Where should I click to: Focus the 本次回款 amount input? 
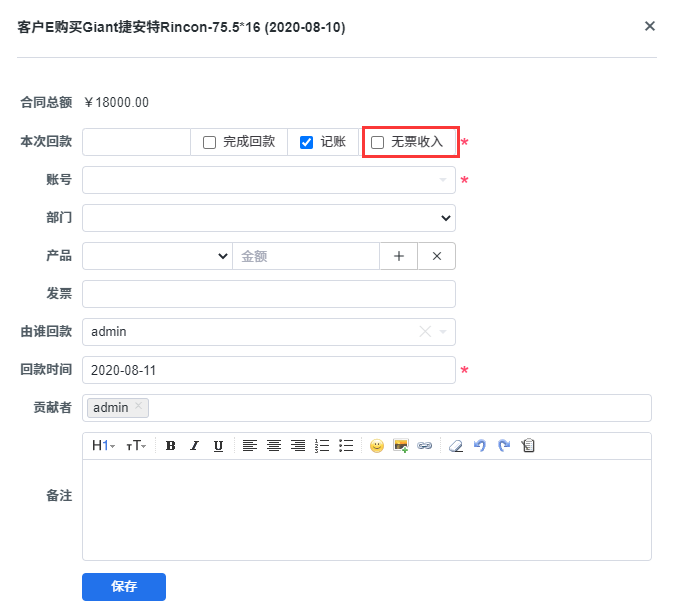(x=136, y=142)
